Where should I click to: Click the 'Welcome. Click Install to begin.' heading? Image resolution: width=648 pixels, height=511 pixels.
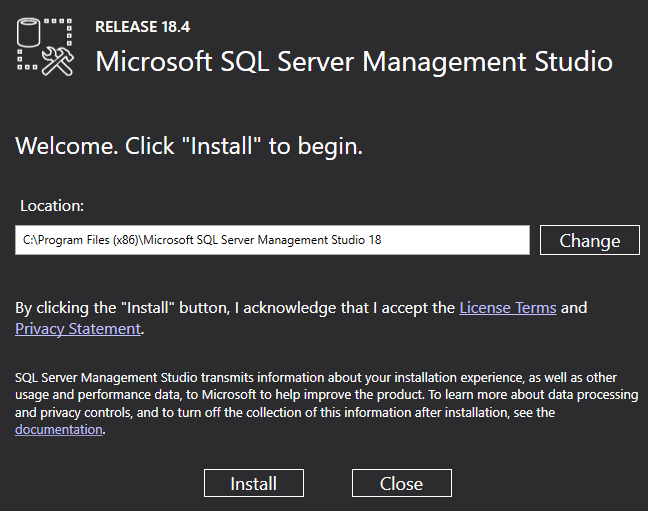tap(189, 146)
